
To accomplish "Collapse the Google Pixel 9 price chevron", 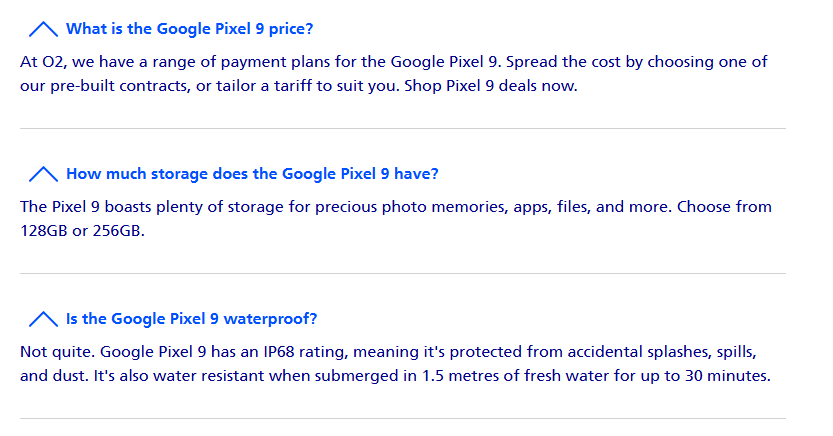I will pyautogui.click(x=44, y=29).
